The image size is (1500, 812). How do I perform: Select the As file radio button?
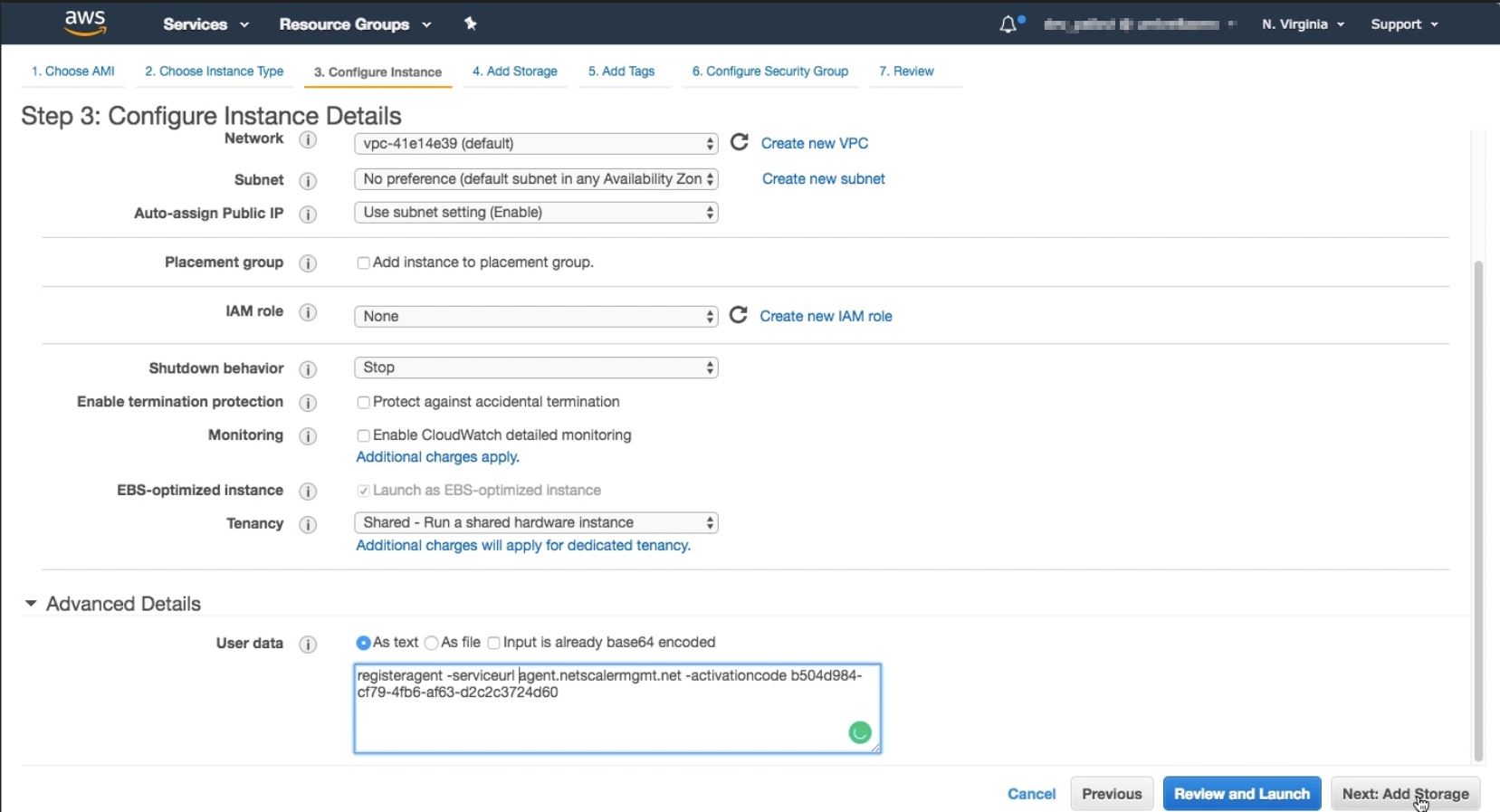click(x=432, y=643)
